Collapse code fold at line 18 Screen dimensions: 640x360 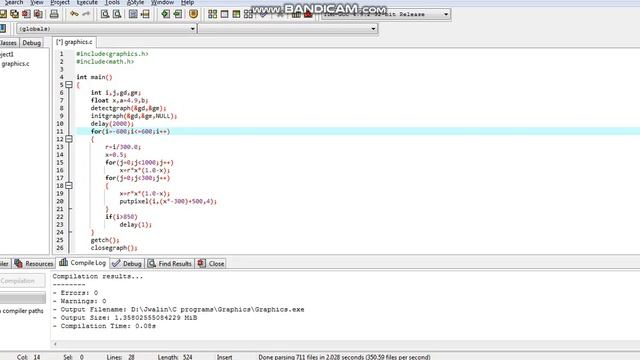(69, 186)
